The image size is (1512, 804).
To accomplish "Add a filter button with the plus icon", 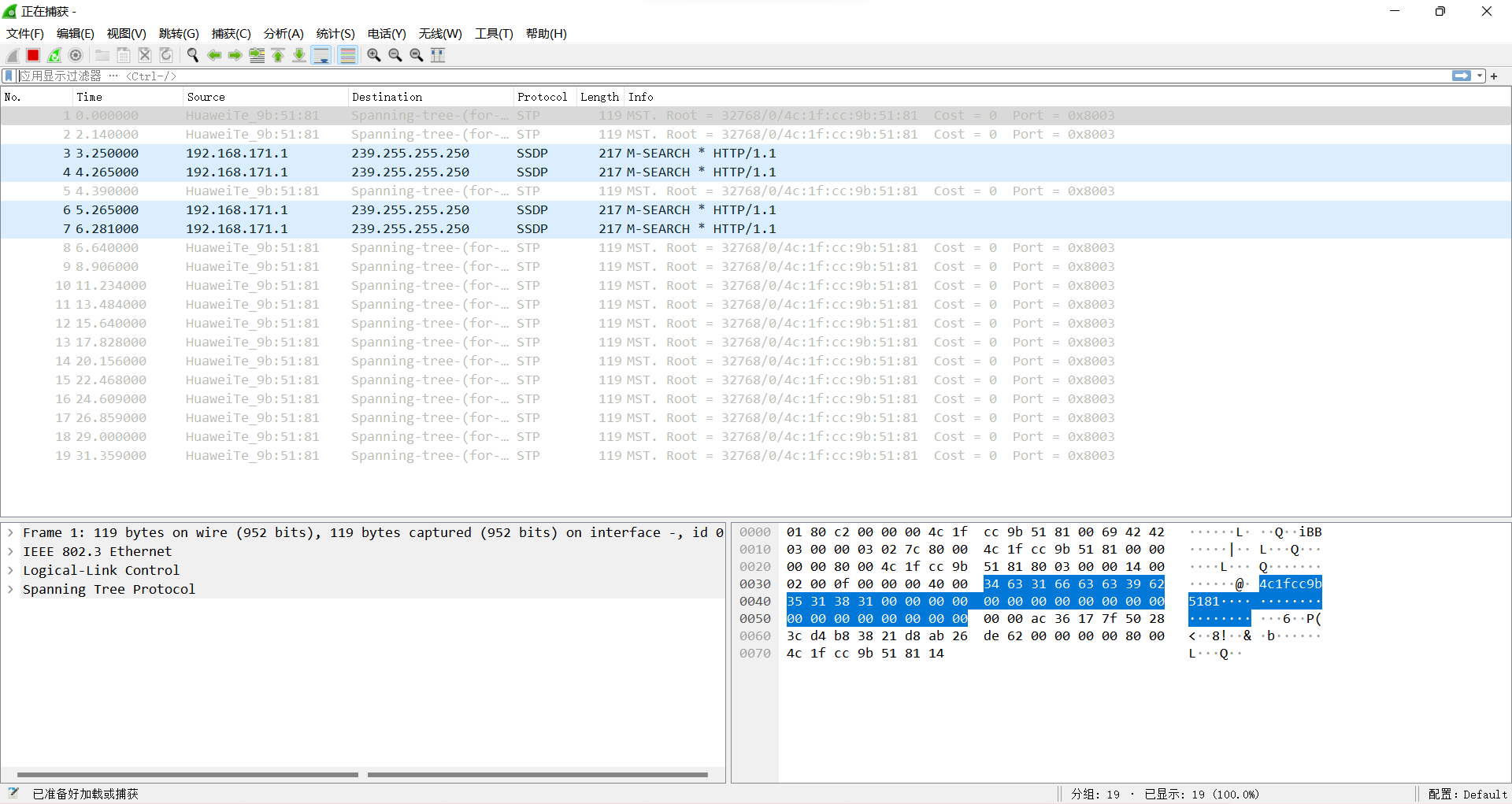I will click(1494, 76).
